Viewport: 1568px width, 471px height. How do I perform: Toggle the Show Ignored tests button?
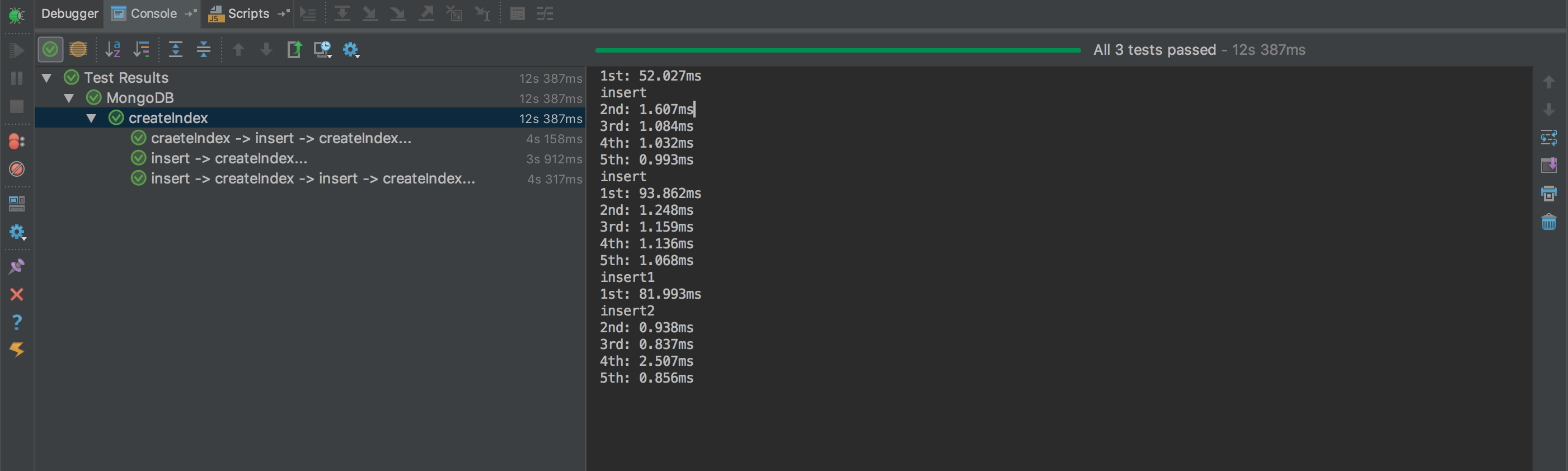coord(78,49)
